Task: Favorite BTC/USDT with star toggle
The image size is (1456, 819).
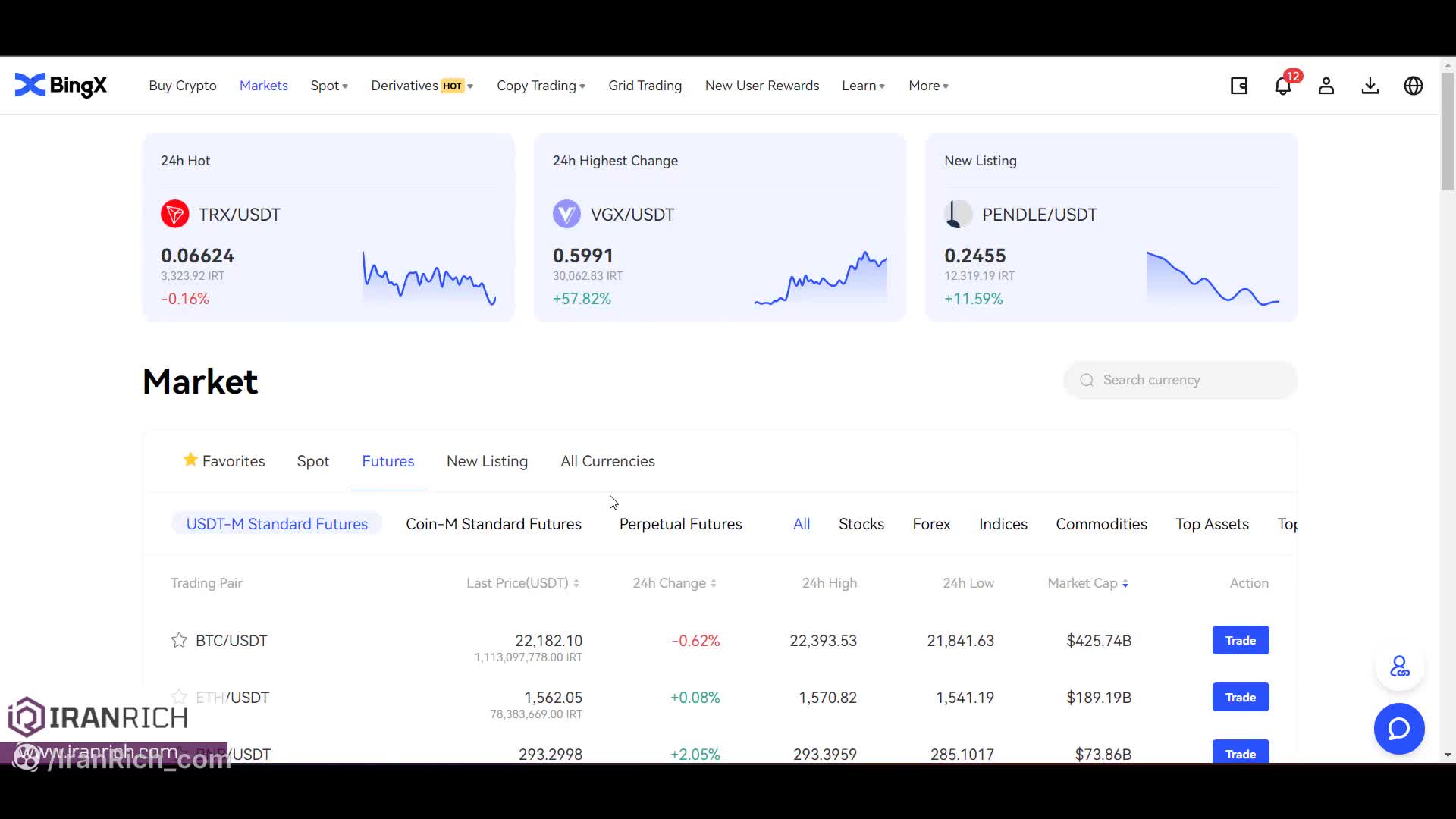Action: pos(179,641)
